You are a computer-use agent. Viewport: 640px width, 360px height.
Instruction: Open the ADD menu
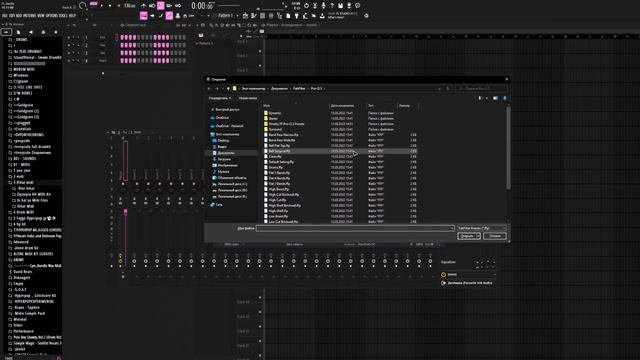(19, 16)
